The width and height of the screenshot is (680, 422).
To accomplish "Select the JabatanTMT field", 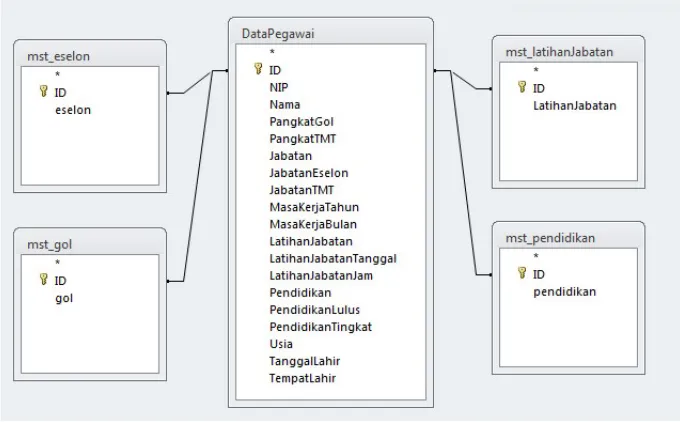I will [x=330, y=190].
